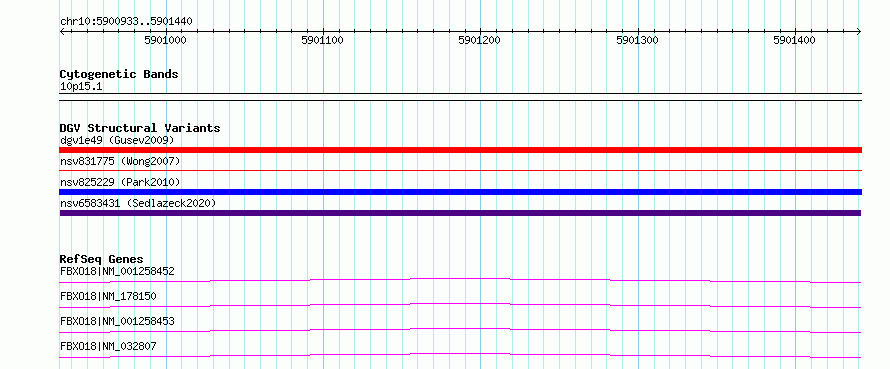Viewport: 890px width, 369px height.
Task: Click the blue nsv825229 variant bar
Action: coord(460,192)
